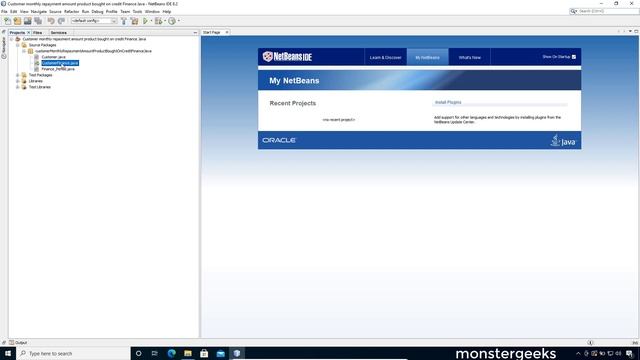Toggle the Show On Startup checkbox
The width and height of the screenshot is (640, 360).
[574, 57]
